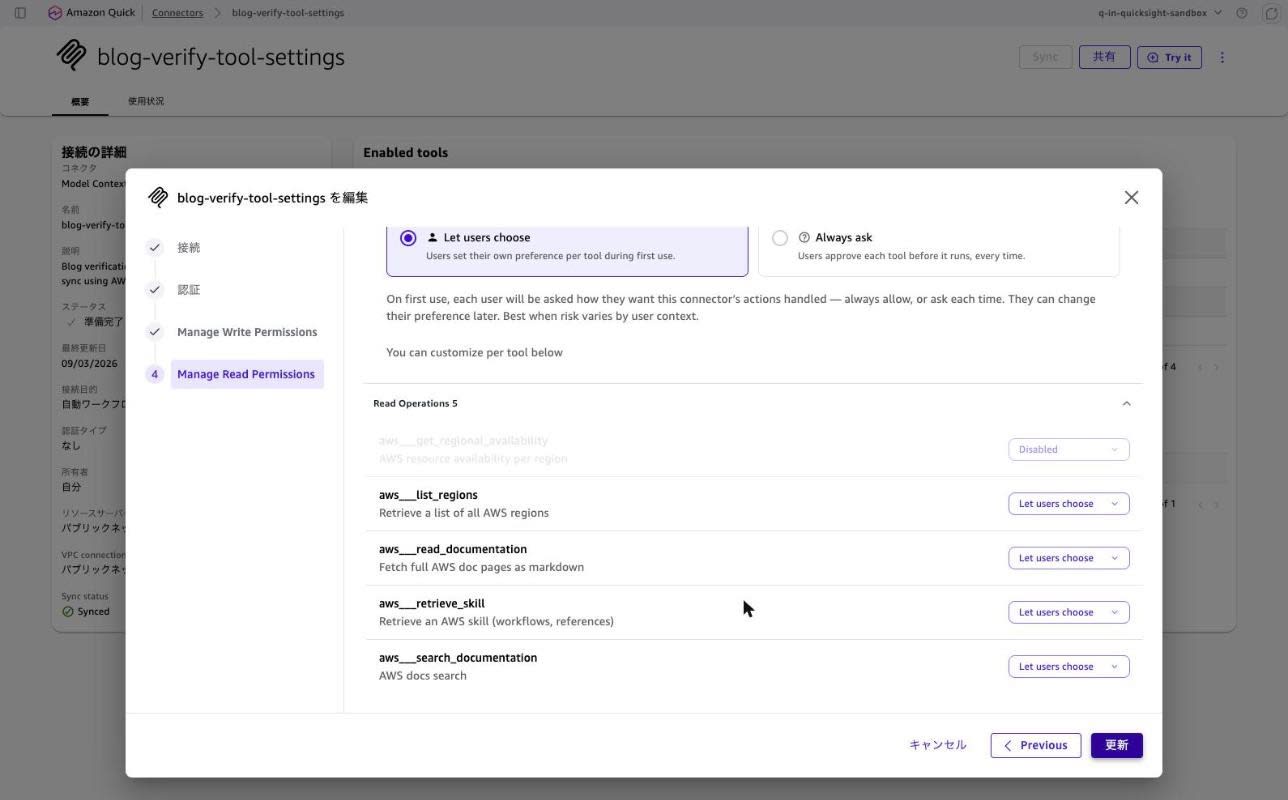Open the 接続 step in wizard
Screen dimensions: 1288x800
pyautogui.click(x=189, y=247)
